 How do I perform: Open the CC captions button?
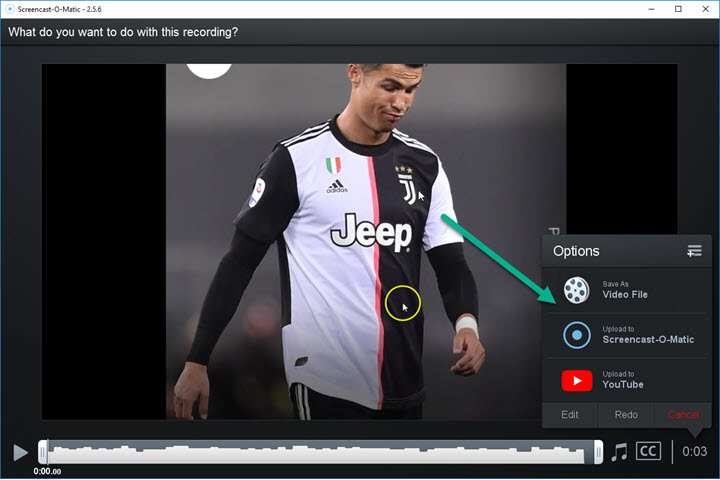[x=648, y=452]
